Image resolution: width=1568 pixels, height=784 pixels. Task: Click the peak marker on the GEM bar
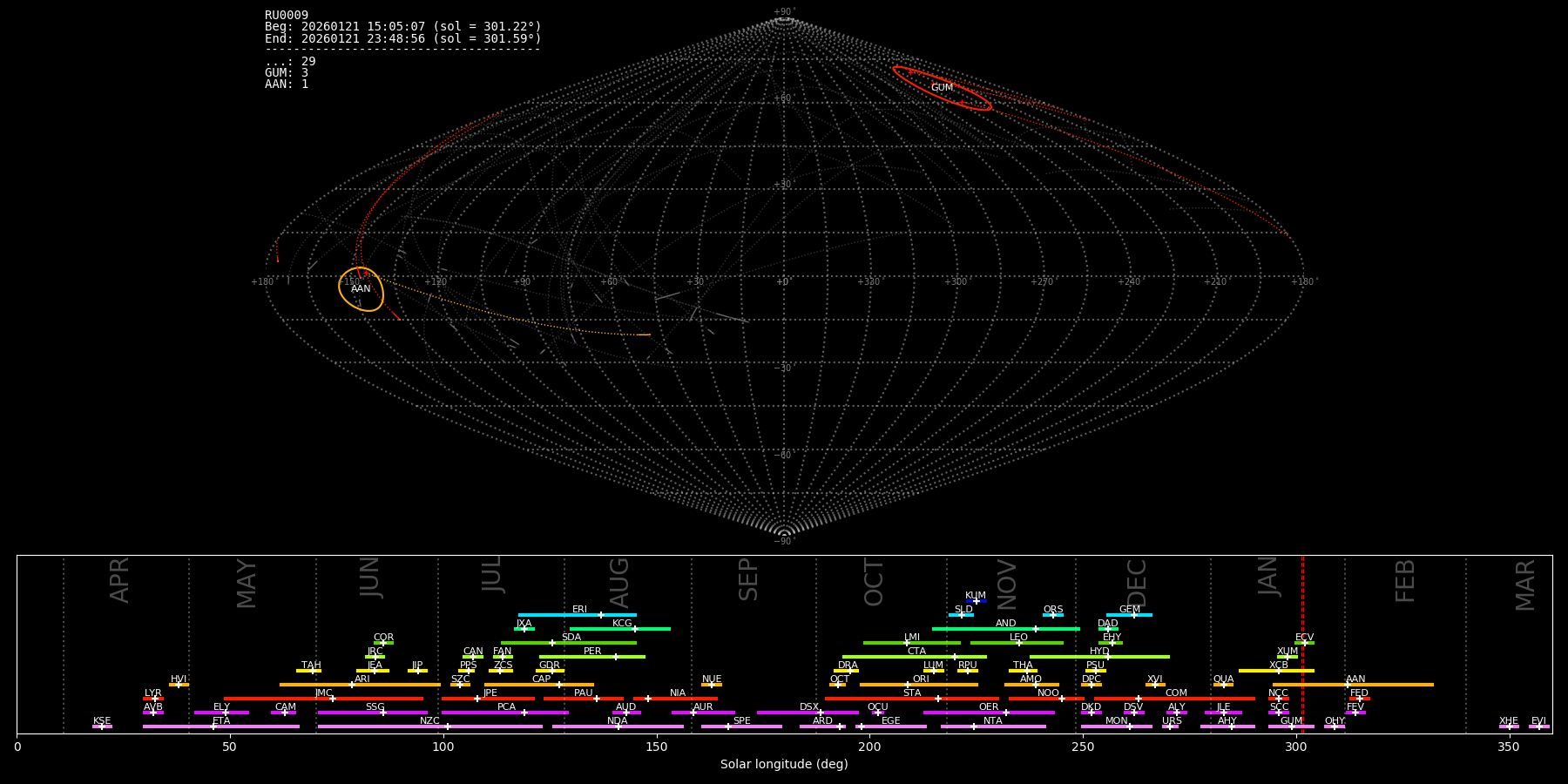pyautogui.click(x=1133, y=615)
